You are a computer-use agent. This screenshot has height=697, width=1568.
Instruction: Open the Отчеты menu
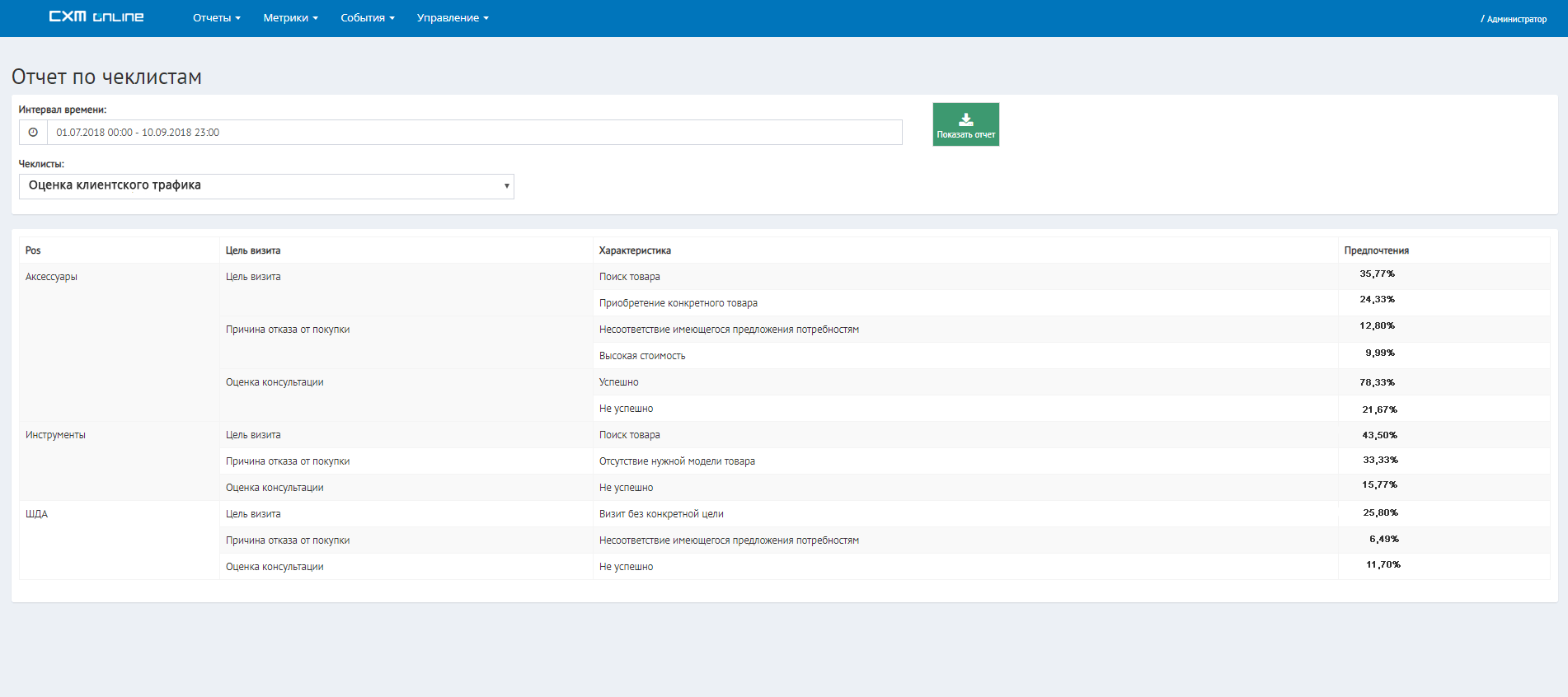point(216,18)
